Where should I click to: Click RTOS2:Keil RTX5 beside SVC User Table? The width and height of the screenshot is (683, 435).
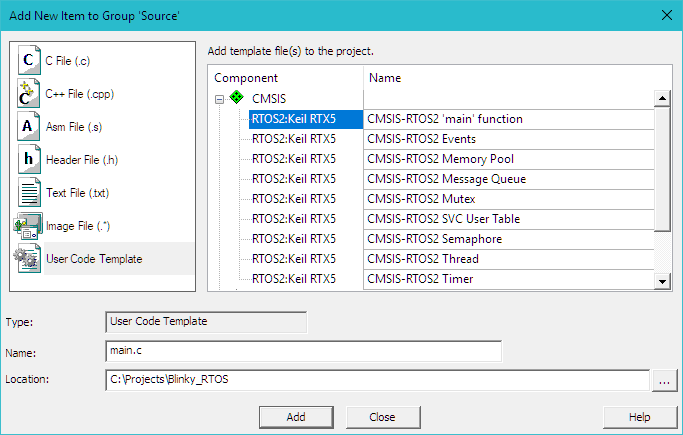pyautogui.click(x=294, y=219)
